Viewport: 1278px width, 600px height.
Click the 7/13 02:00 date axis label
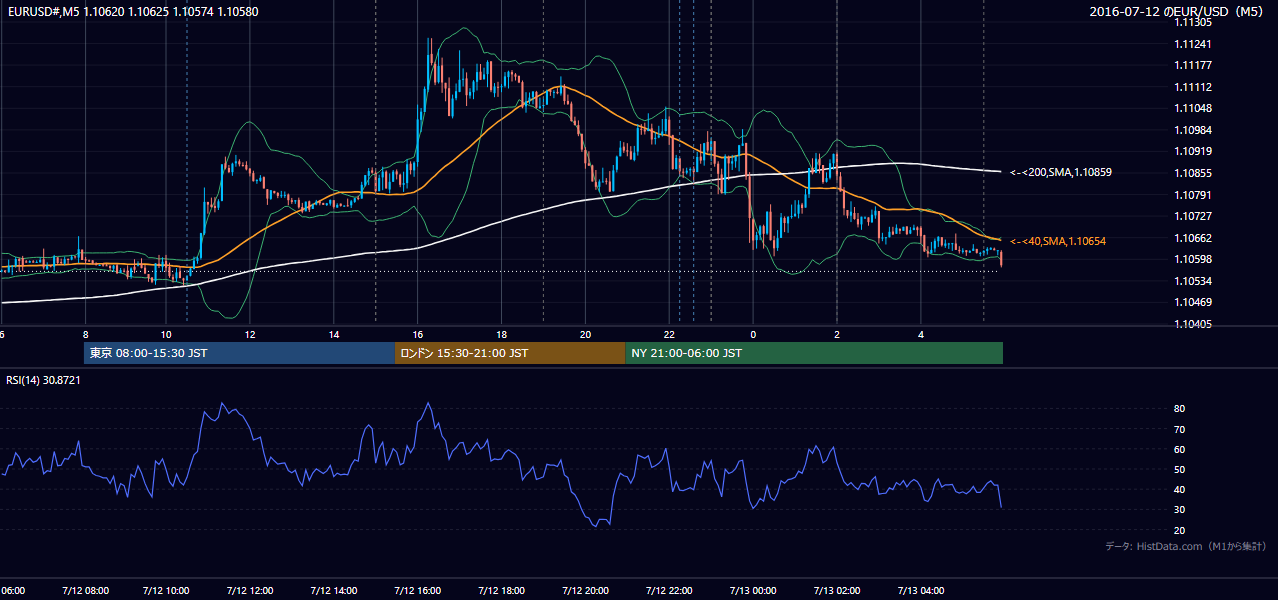click(837, 590)
